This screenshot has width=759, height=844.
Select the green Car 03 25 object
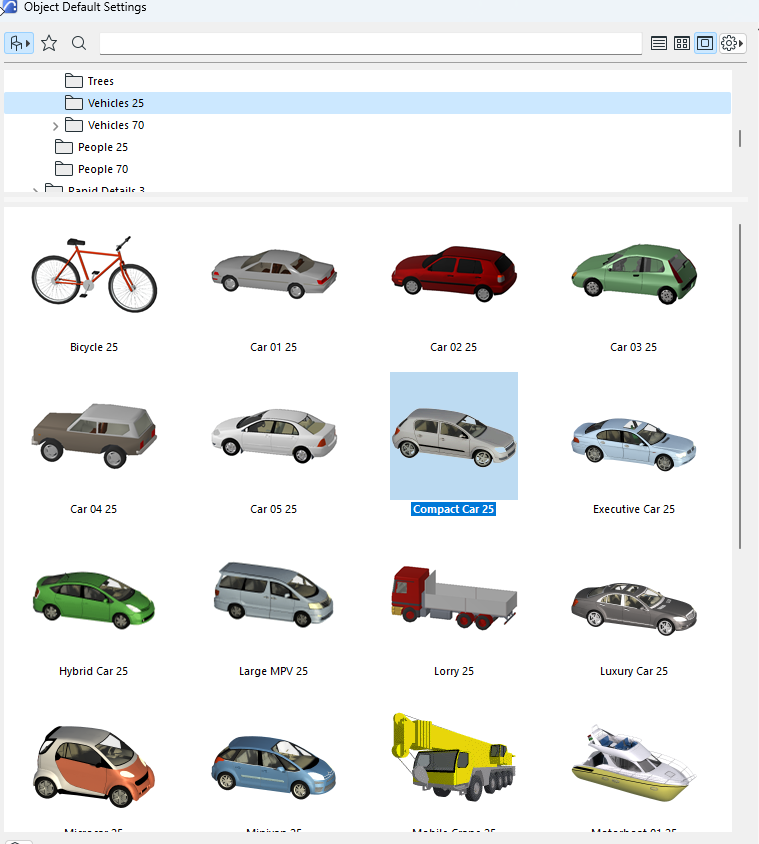(634, 274)
